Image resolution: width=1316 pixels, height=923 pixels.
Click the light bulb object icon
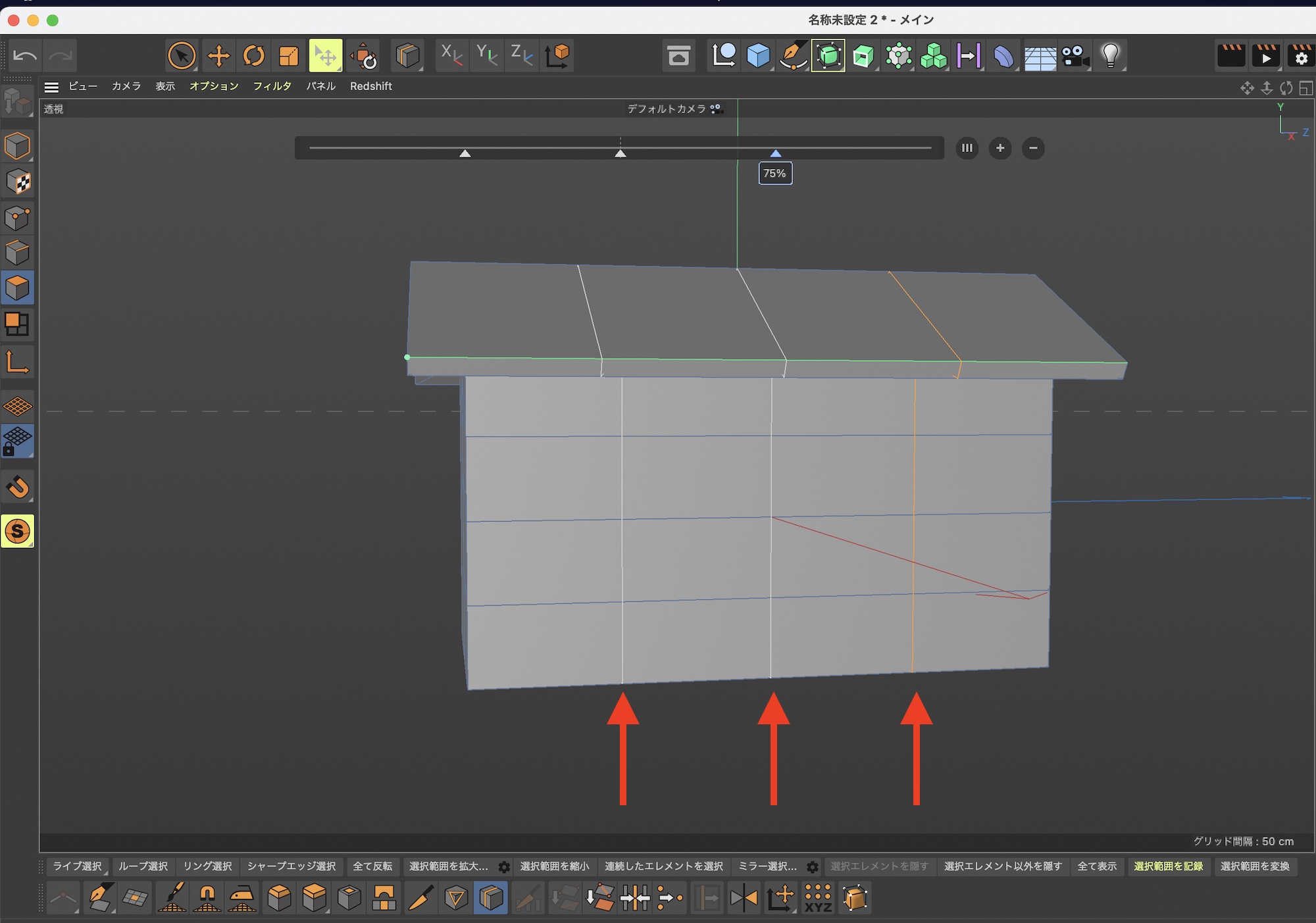1110,56
